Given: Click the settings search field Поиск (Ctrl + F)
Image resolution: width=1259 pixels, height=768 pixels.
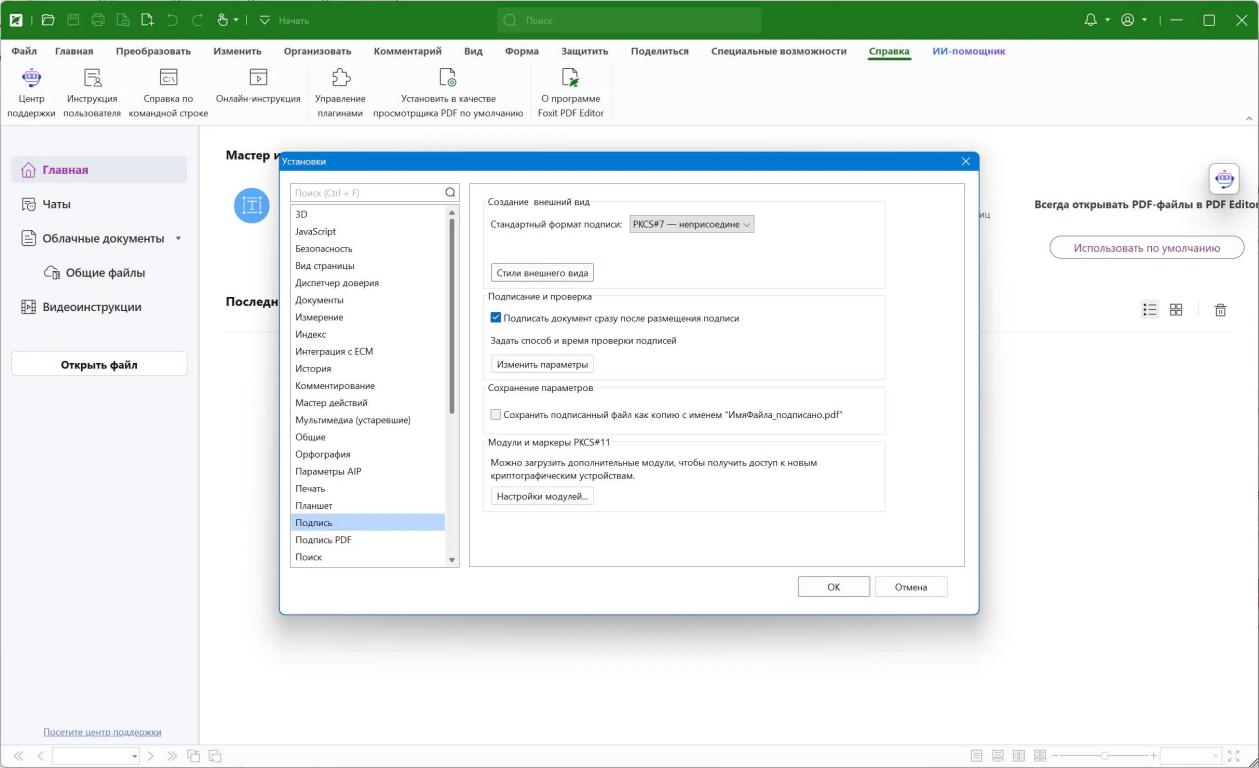Looking at the screenshot, I should (x=366, y=192).
